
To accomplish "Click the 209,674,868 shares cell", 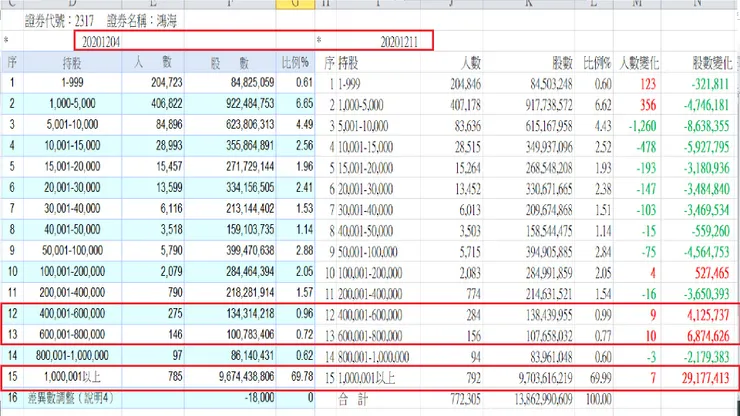I will (x=549, y=210).
